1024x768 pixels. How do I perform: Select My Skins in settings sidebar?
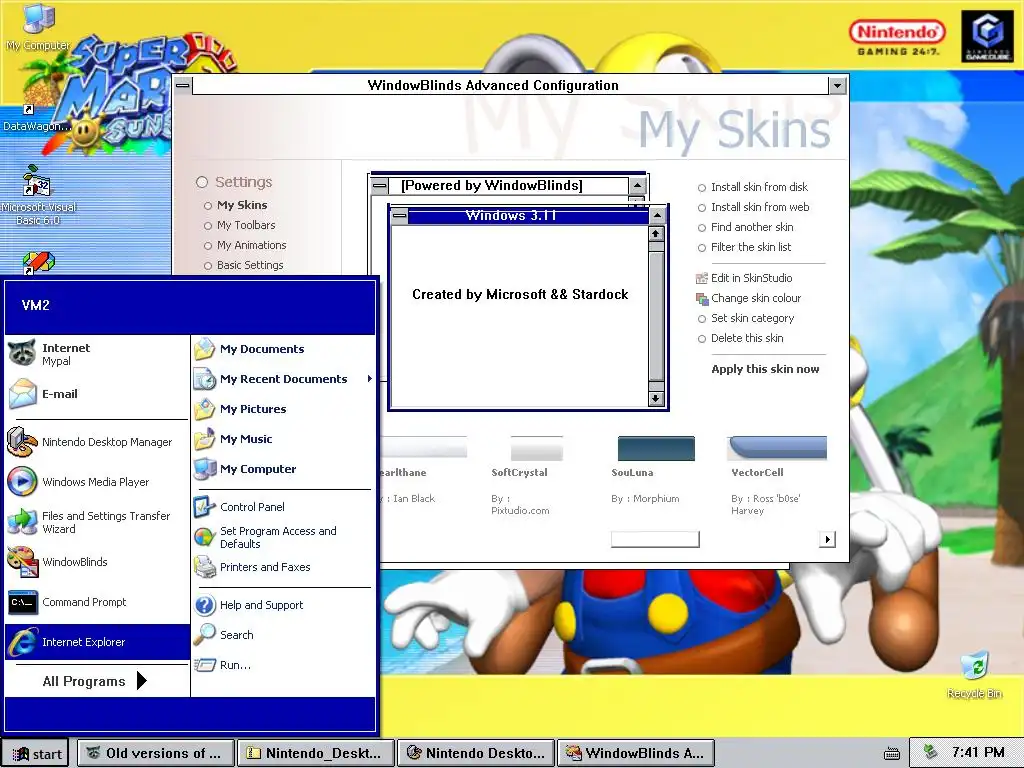(235, 205)
